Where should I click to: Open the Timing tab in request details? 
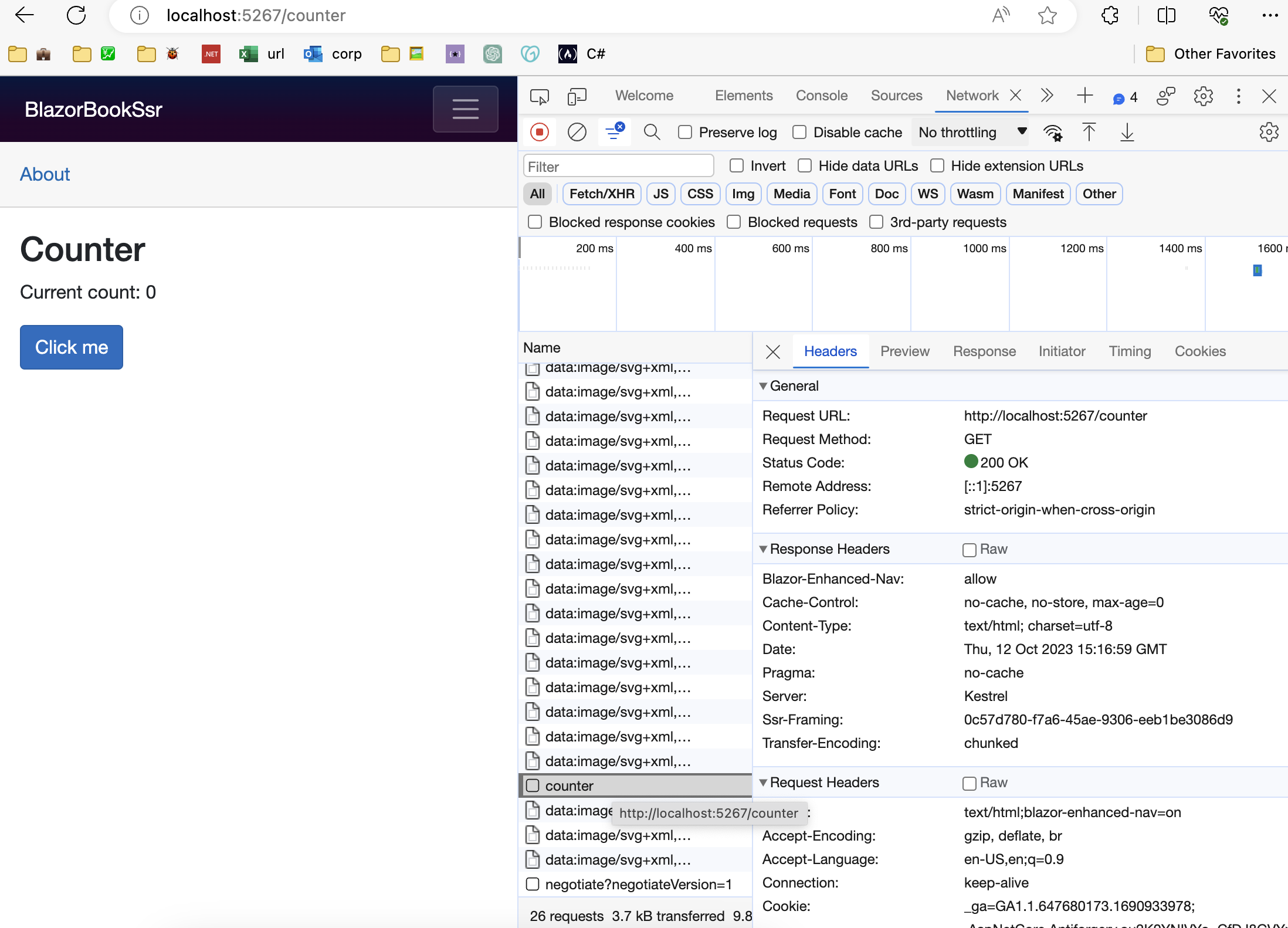click(1129, 351)
